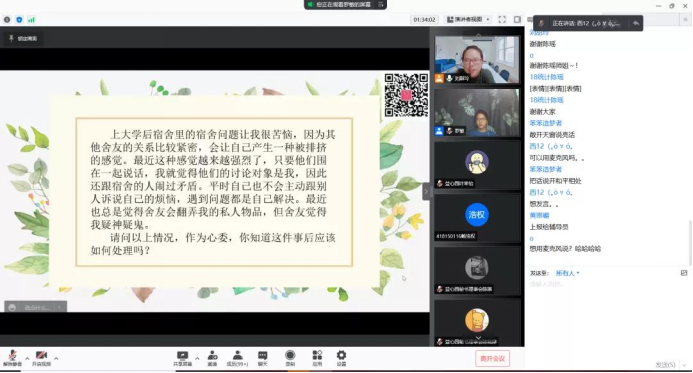Select the 浩权 participant video tile

476,218
